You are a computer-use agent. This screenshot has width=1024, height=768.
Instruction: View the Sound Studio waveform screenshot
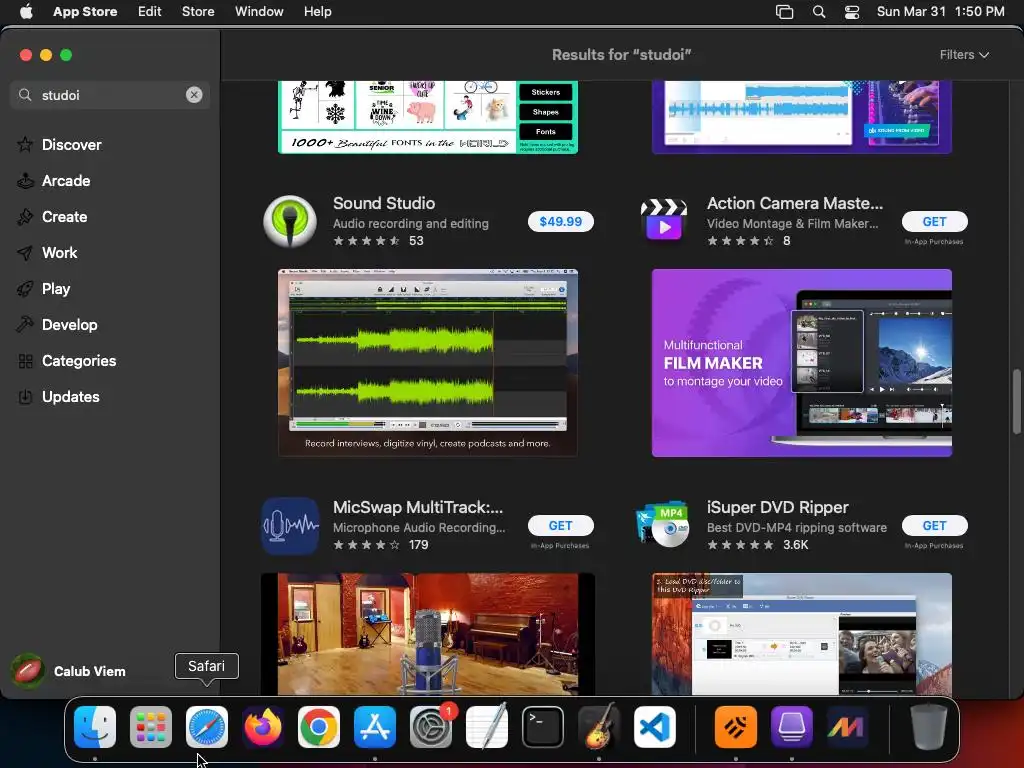pos(428,362)
